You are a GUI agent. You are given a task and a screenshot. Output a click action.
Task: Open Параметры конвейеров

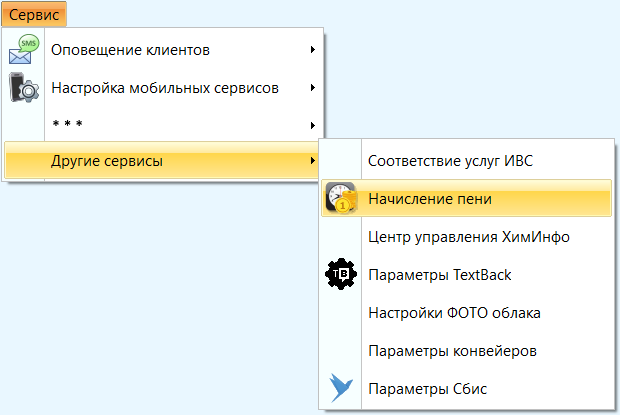click(x=467, y=351)
